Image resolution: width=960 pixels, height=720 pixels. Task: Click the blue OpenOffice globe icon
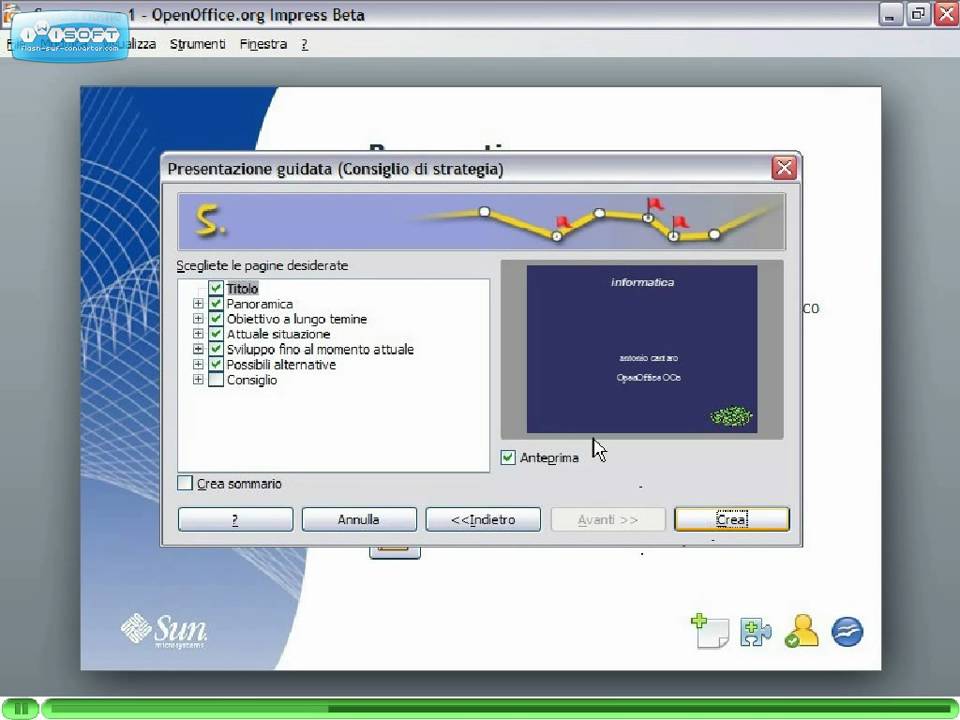tap(847, 632)
